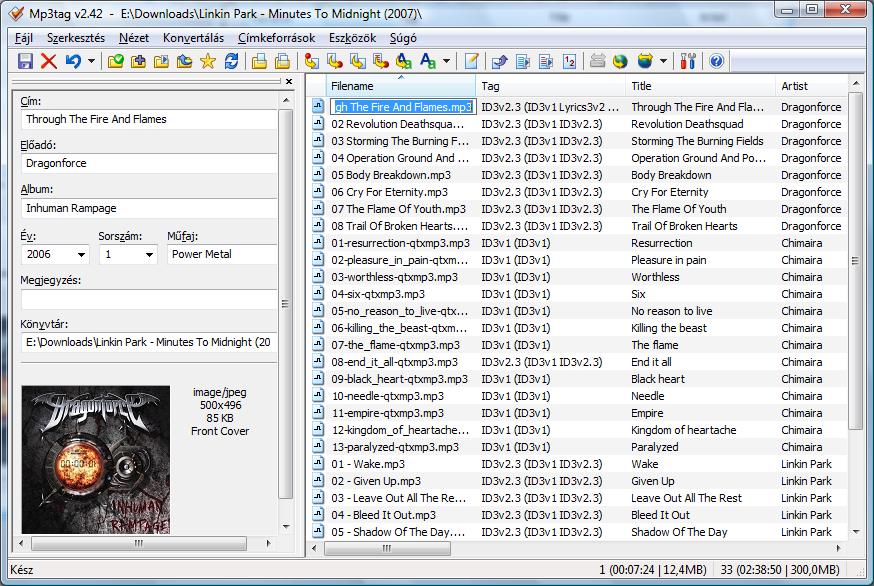Viewport: 874px width, 586px height.
Task: Open the Címkeforrások menu
Action: [x=276, y=38]
